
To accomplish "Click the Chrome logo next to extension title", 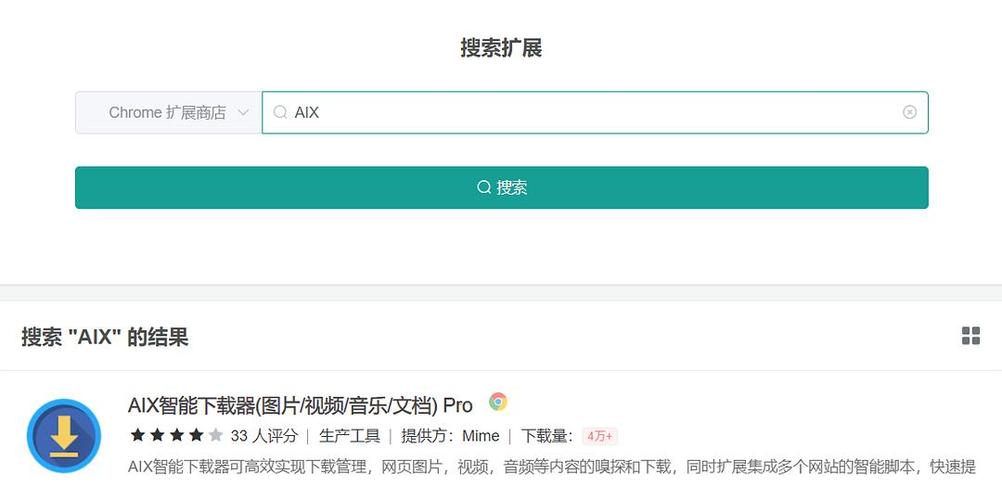I will 498,402.
